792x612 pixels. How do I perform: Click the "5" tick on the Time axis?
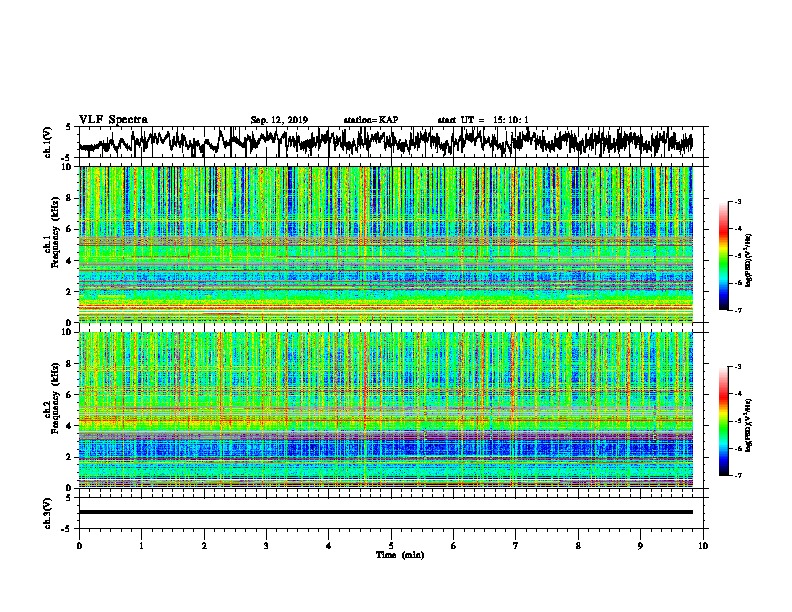point(391,546)
